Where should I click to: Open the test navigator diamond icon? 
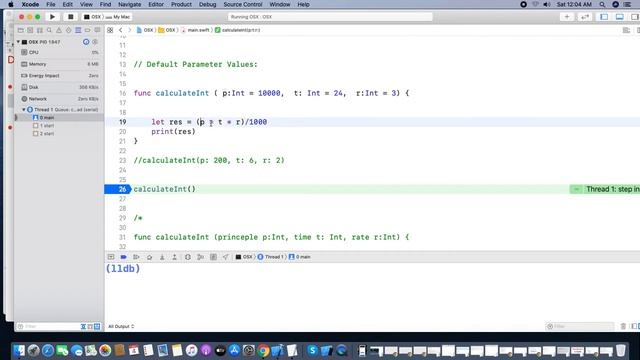point(69,30)
